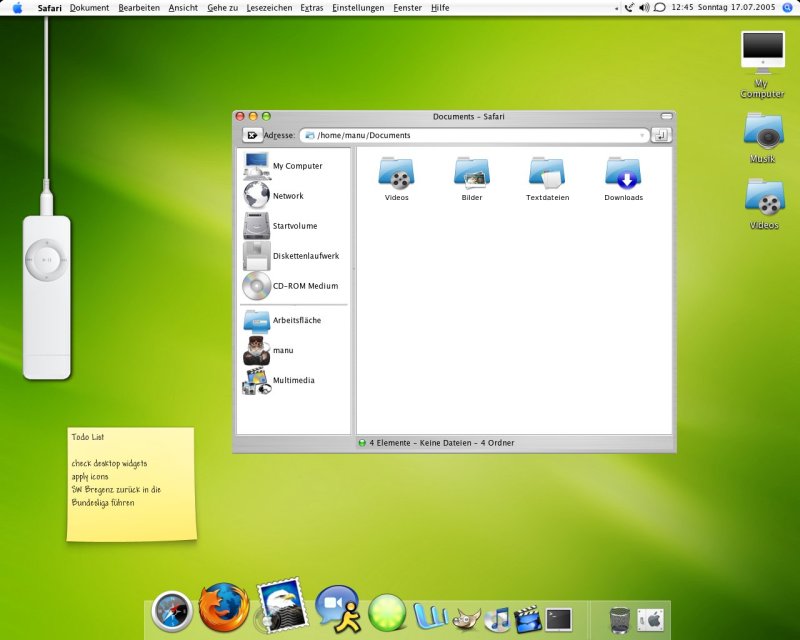Click the iPod shuffle play/pause button
This screenshot has height=640, width=800.
(46, 260)
